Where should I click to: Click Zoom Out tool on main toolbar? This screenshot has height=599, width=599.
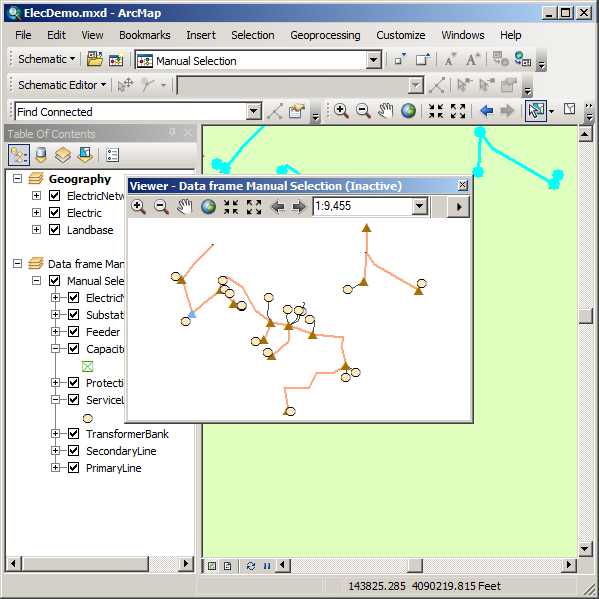click(363, 111)
